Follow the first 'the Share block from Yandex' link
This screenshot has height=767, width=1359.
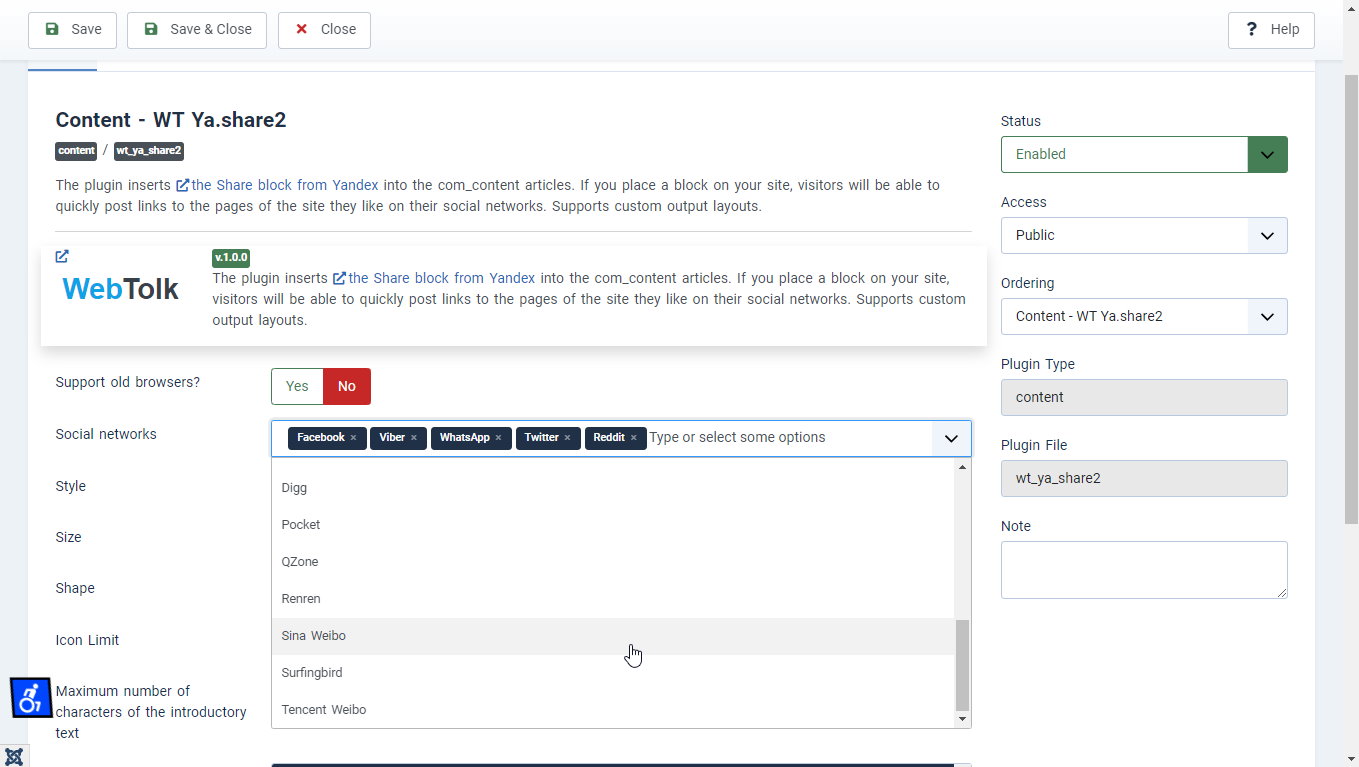277,185
